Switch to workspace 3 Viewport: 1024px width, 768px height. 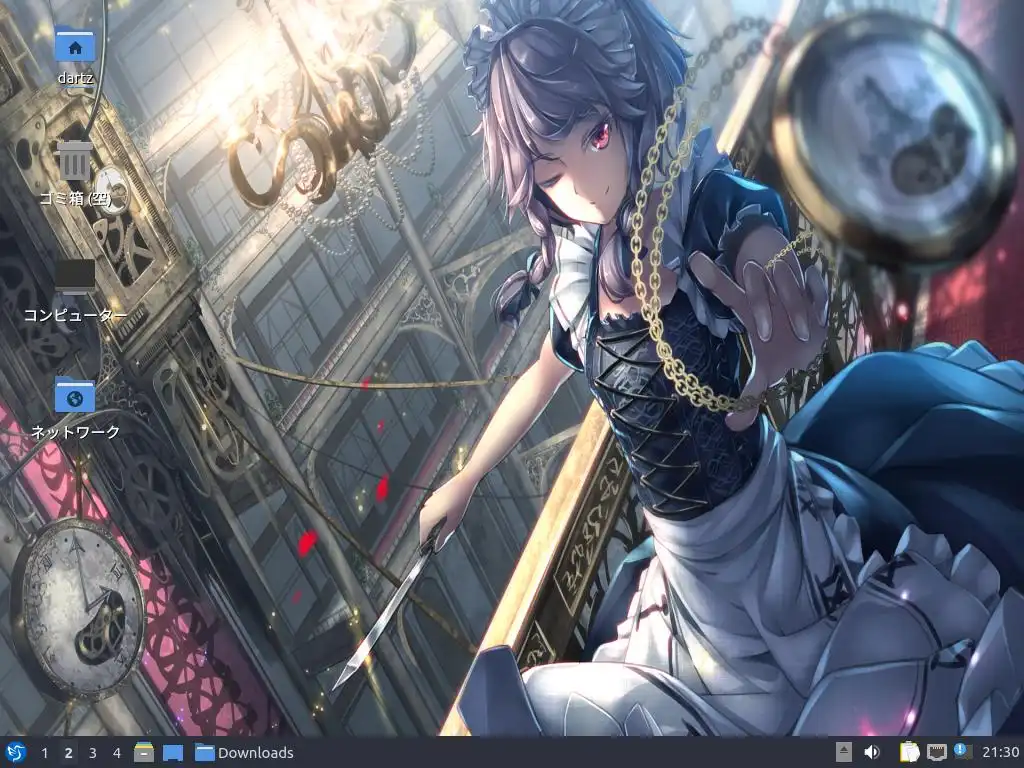pyautogui.click(x=93, y=753)
